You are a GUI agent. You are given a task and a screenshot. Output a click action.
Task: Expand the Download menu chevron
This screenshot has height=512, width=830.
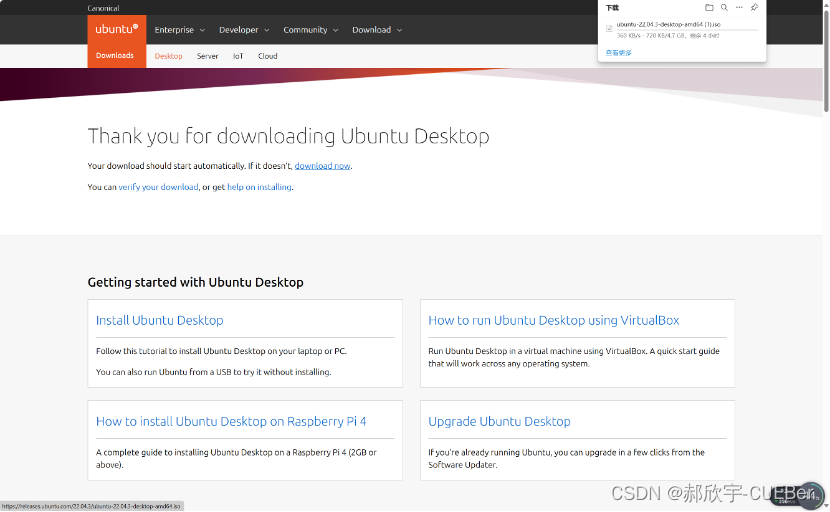pyautogui.click(x=399, y=30)
